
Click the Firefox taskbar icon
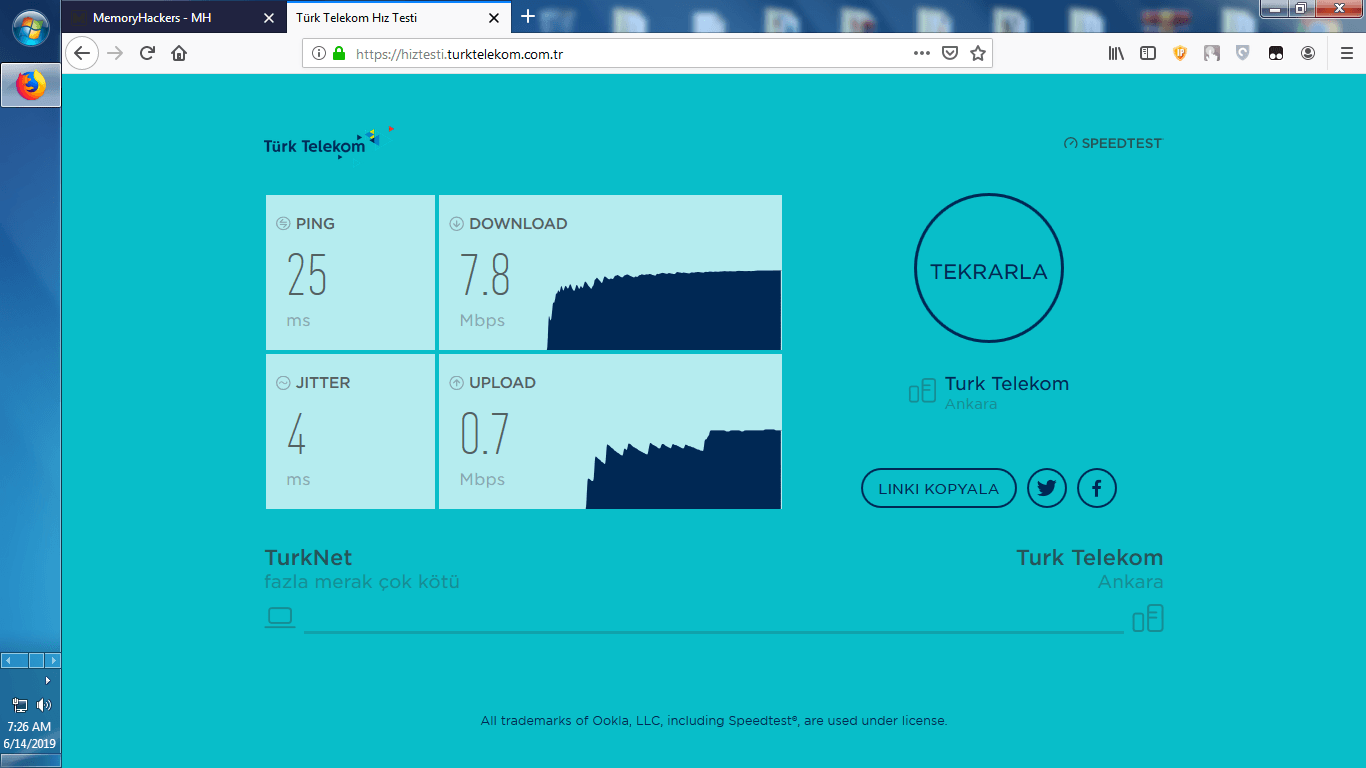pyautogui.click(x=31, y=86)
